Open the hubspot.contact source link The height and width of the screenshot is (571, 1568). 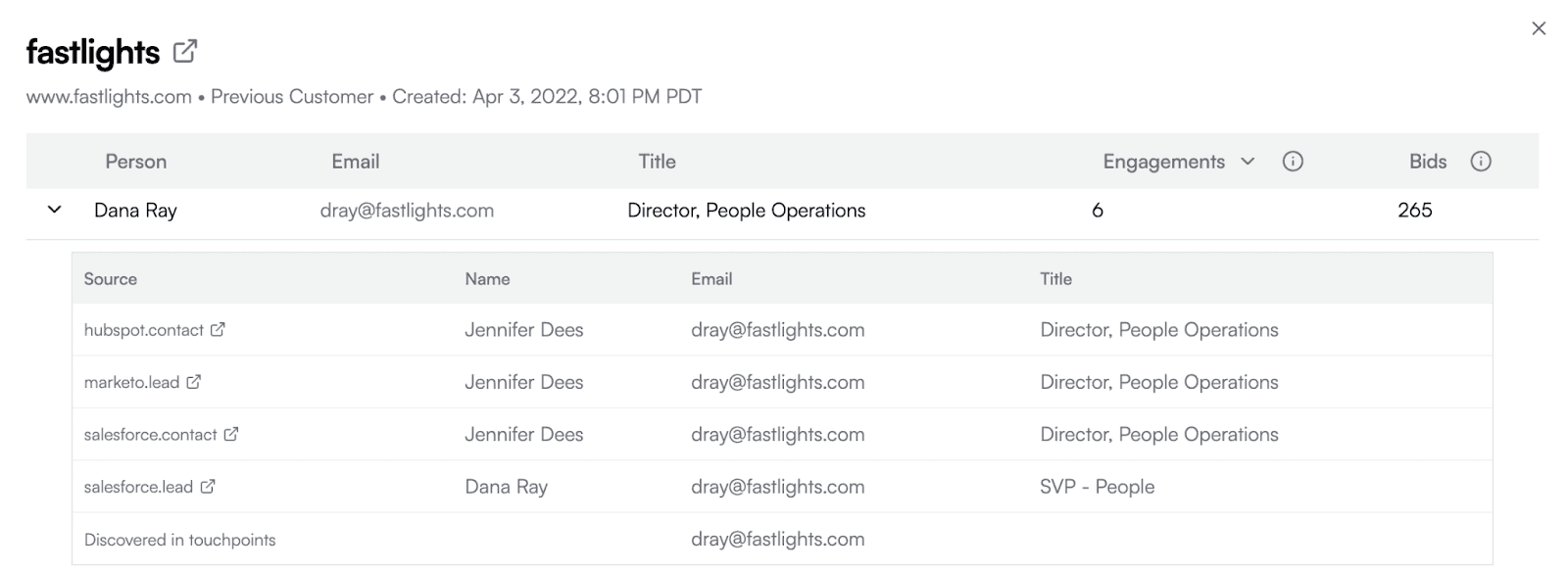(x=144, y=330)
